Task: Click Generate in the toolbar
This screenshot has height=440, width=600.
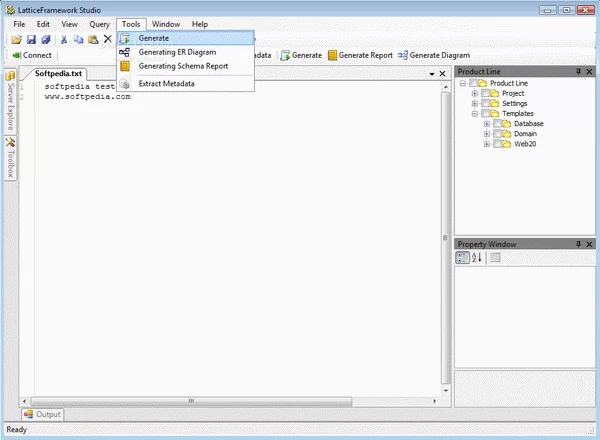Action: 301,55
